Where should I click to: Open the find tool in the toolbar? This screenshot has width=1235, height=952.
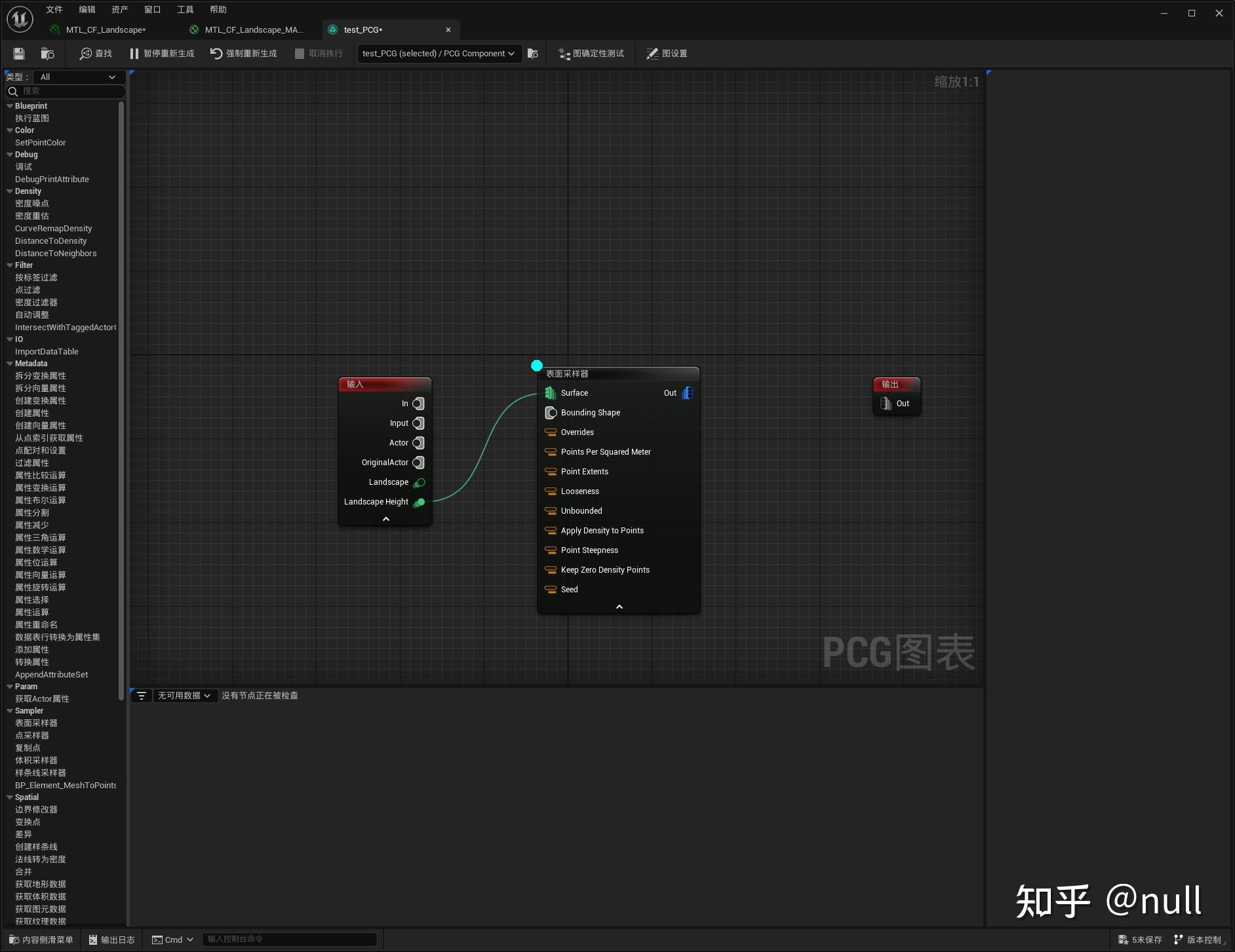(x=96, y=53)
